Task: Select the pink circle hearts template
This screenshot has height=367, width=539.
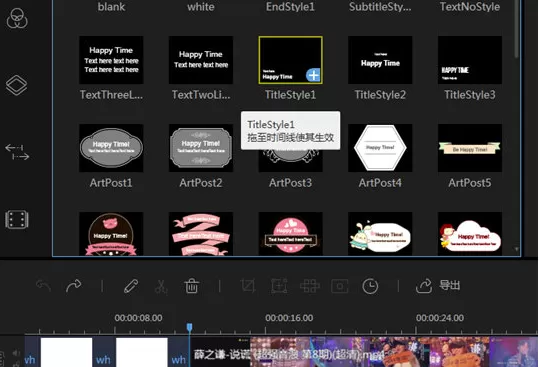Action: point(290,234)
